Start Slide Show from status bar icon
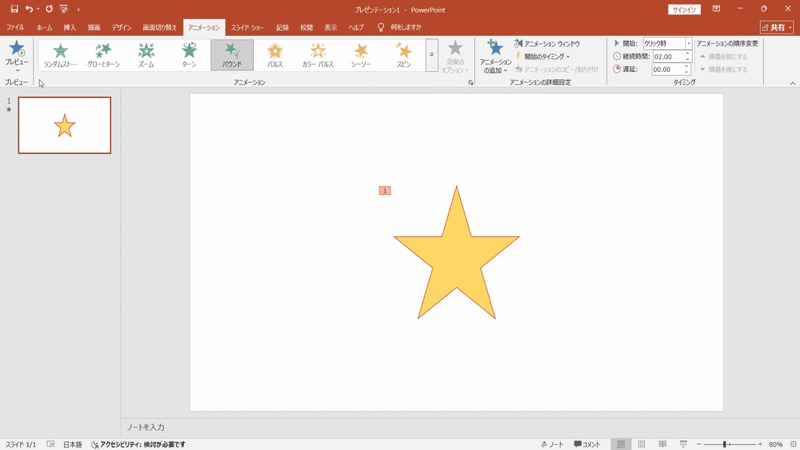 pos(683,444)
